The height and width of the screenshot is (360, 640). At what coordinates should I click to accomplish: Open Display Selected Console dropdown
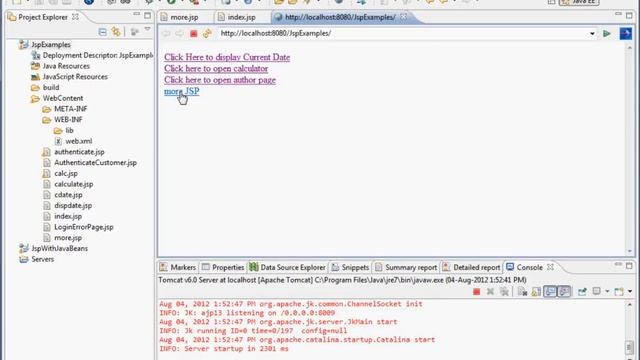(x=607, y=291)
